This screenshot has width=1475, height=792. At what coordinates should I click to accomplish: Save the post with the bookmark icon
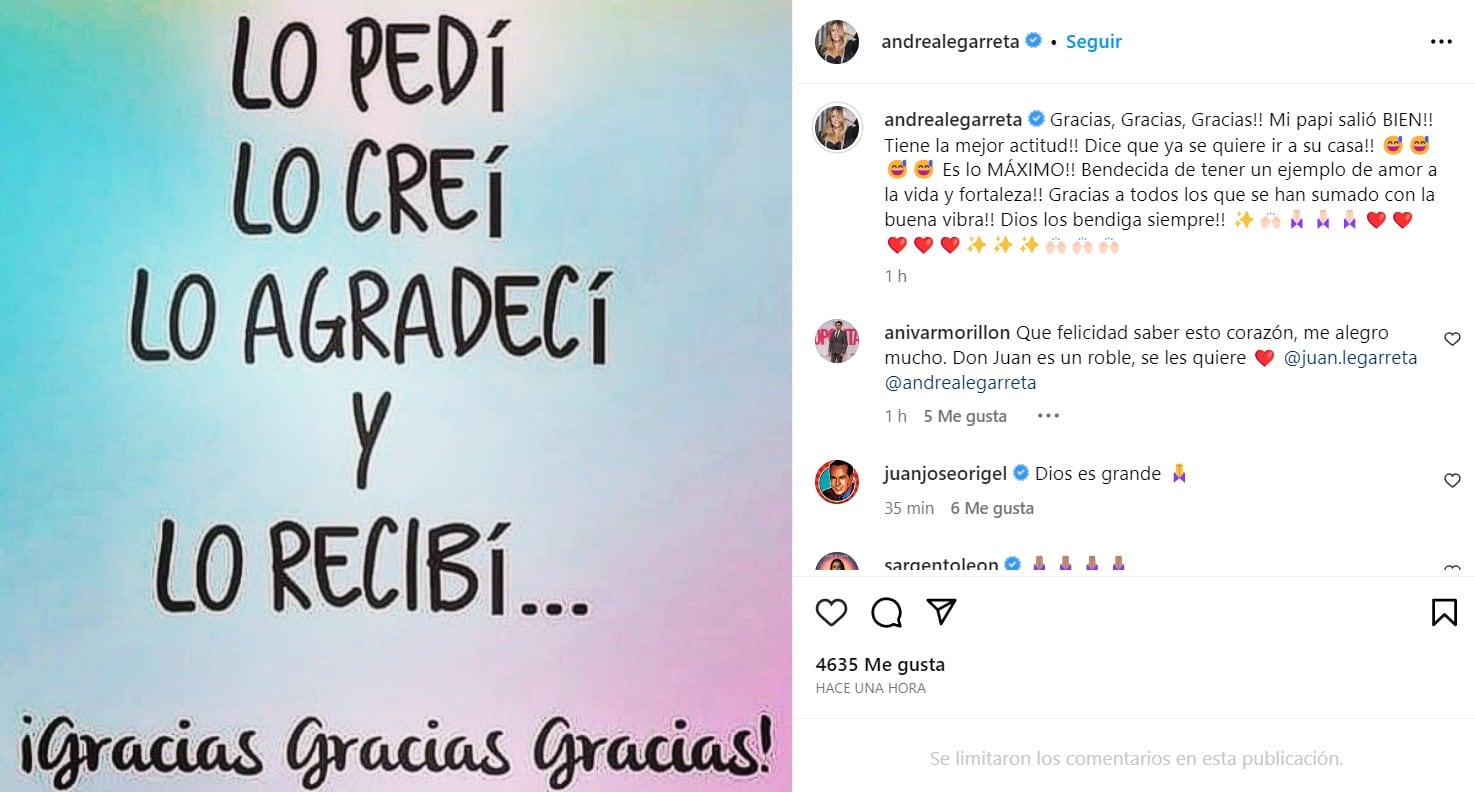pyautogui.click(x=1444, y=612)
